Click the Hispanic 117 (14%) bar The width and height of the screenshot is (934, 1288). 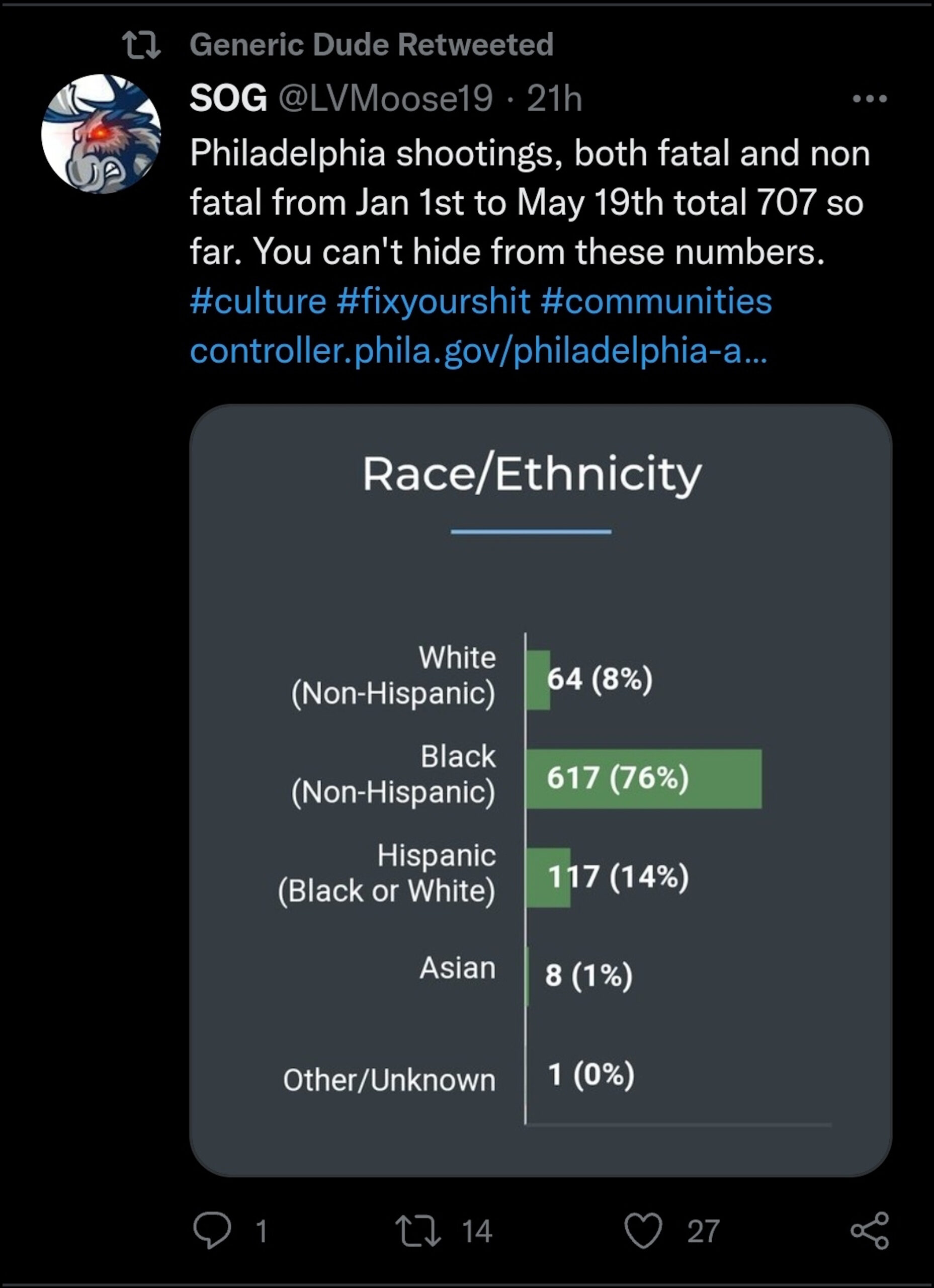click(x=548, y=877)
